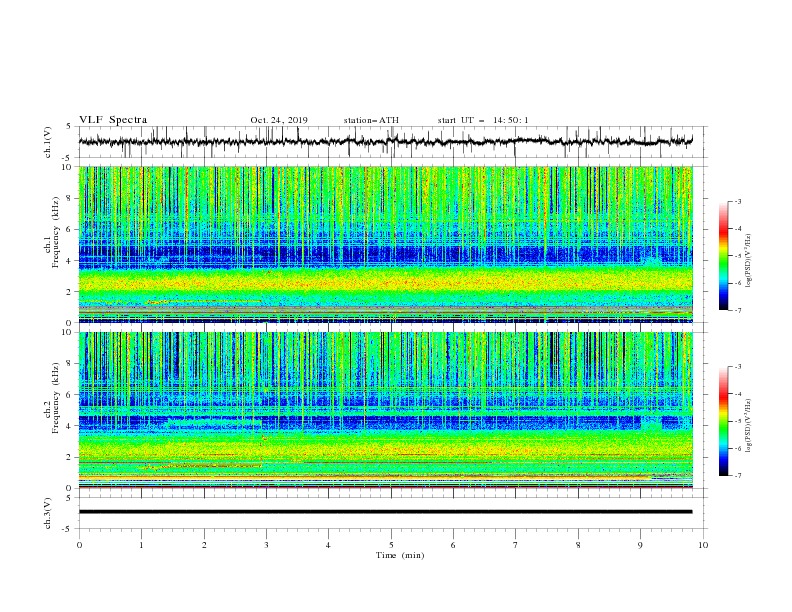Click the "-7" tick on ch.2 colorbar
The image size is (792, 612).
coord(737,476)
